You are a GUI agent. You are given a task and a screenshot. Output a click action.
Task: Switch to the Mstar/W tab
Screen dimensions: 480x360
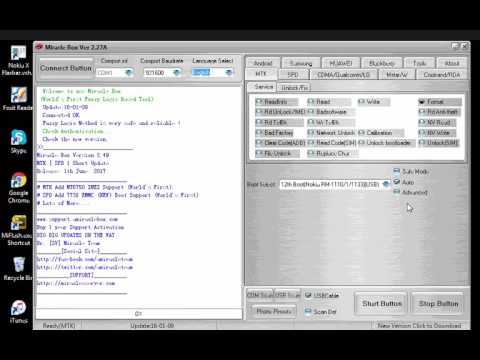tap(397, 75)
